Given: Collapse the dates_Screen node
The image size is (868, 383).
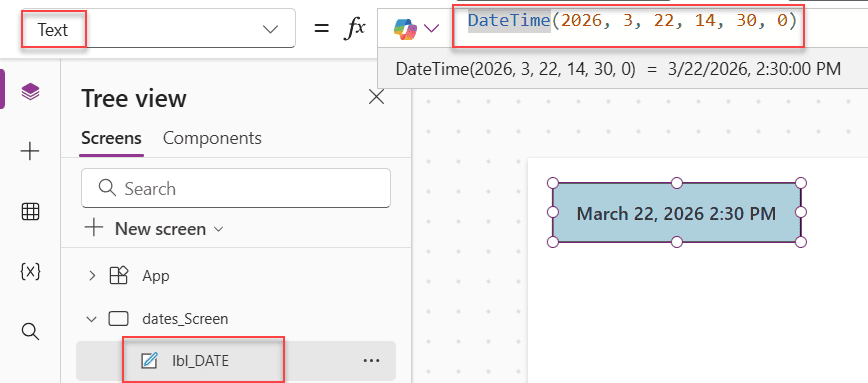Looking at the screenshot, I should [x=92, y=319].
